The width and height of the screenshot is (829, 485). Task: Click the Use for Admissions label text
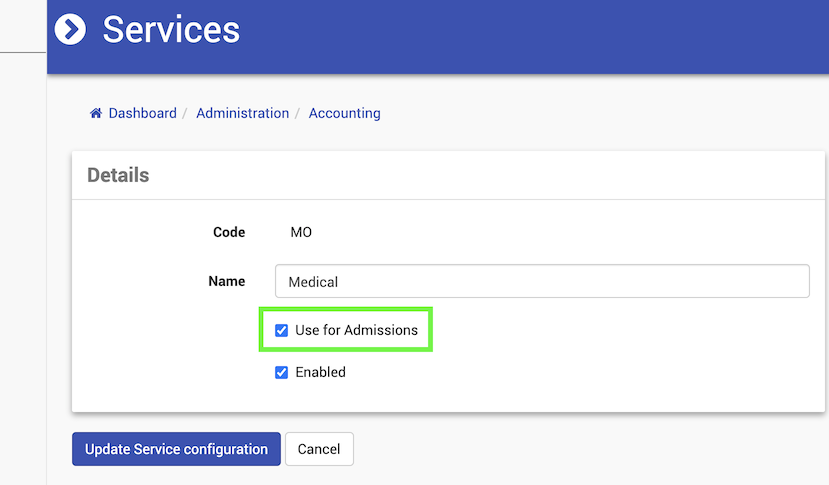point(356,330)
